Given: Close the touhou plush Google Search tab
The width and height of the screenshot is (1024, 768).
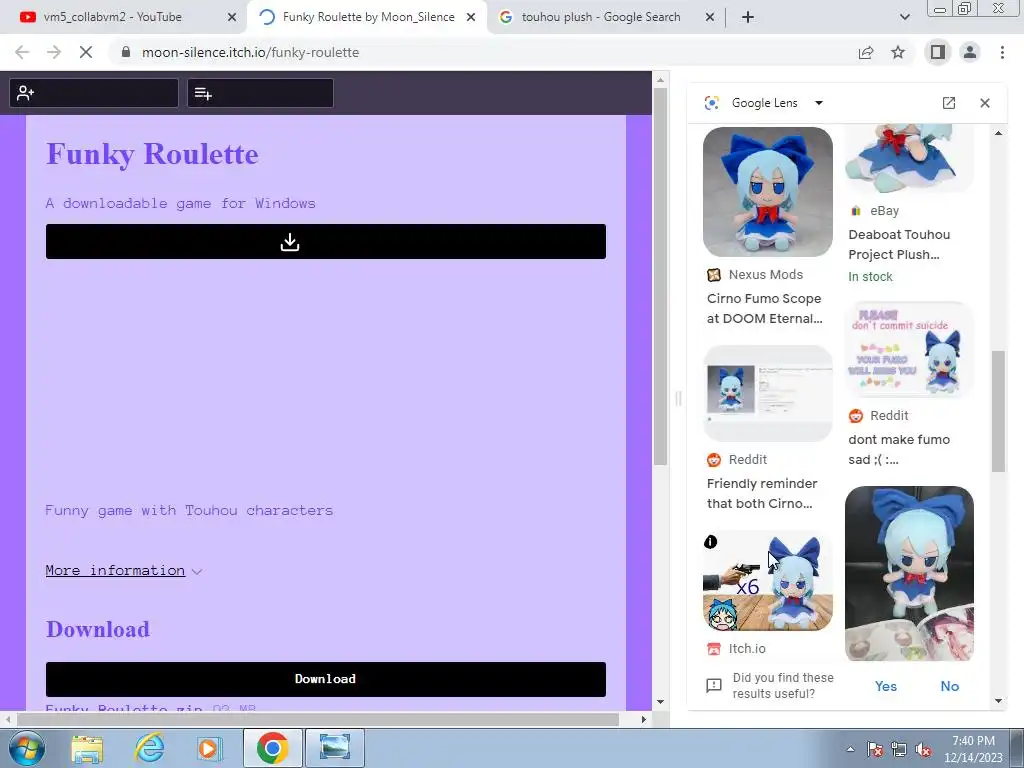Looking at the screenshot, I should (710, 18).
